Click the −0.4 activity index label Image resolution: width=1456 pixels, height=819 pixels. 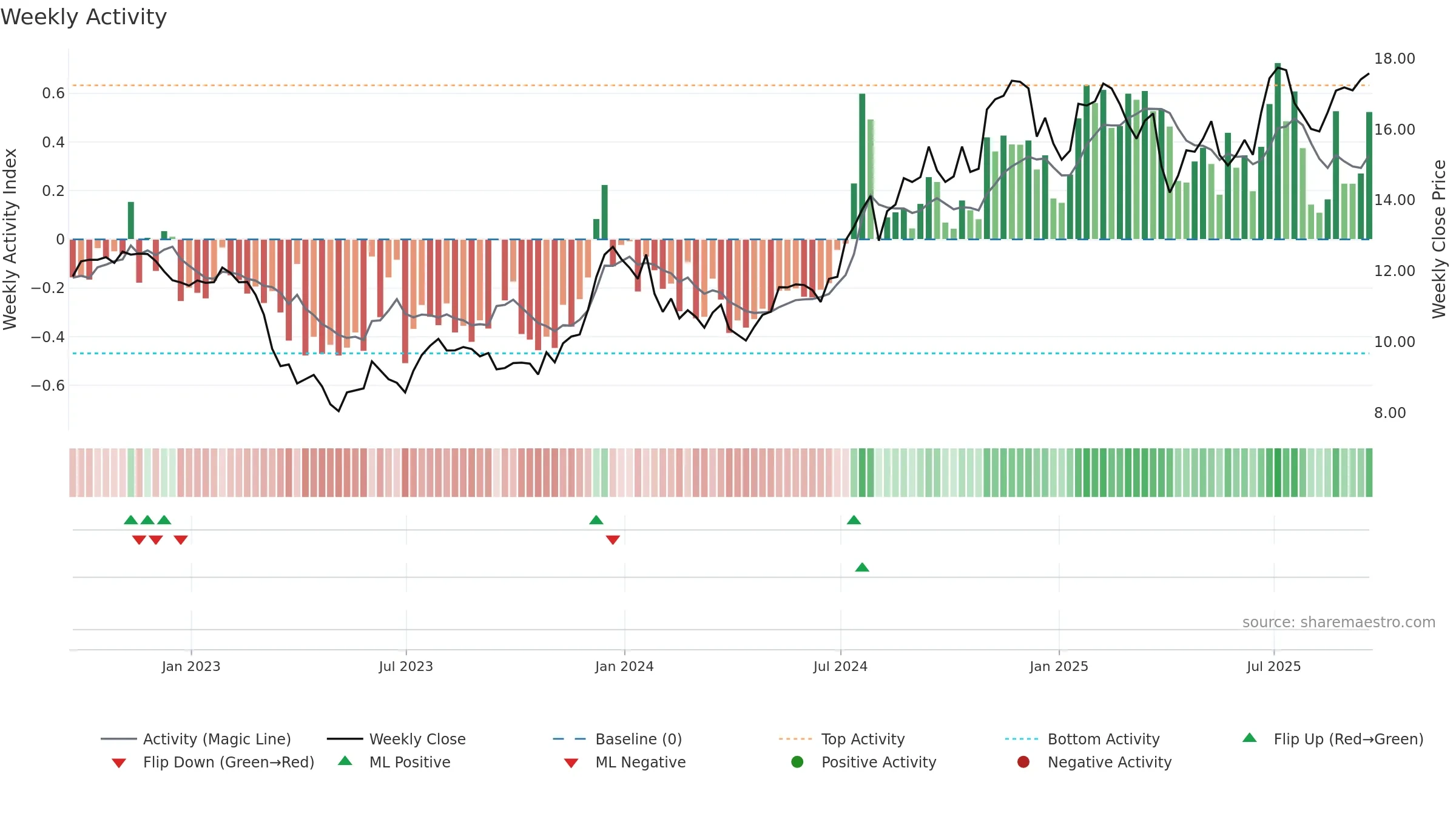coord(48,337)
